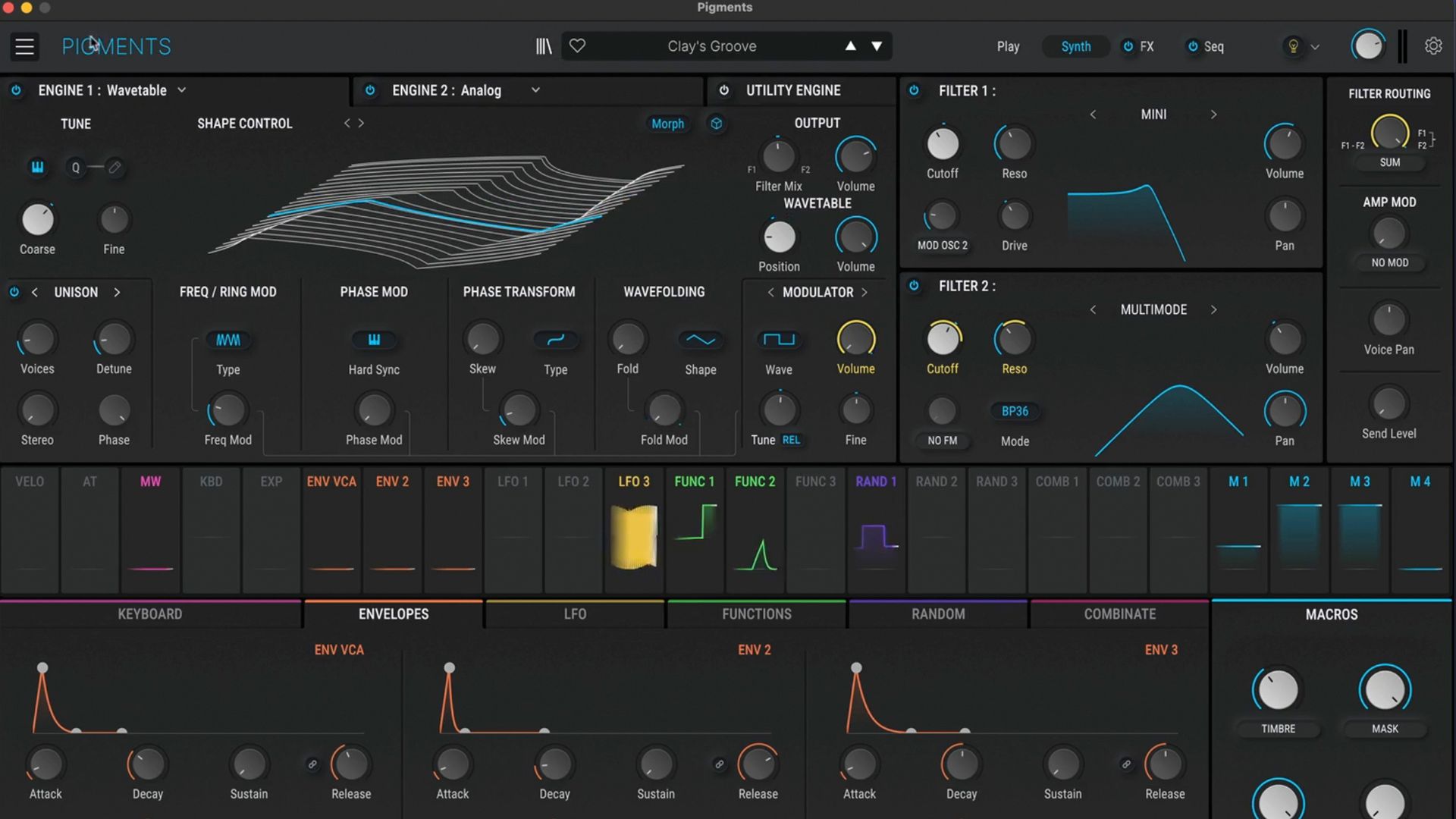
Task: Click the SUM button under Filter Routing
Action: (x=1390, y=162)
